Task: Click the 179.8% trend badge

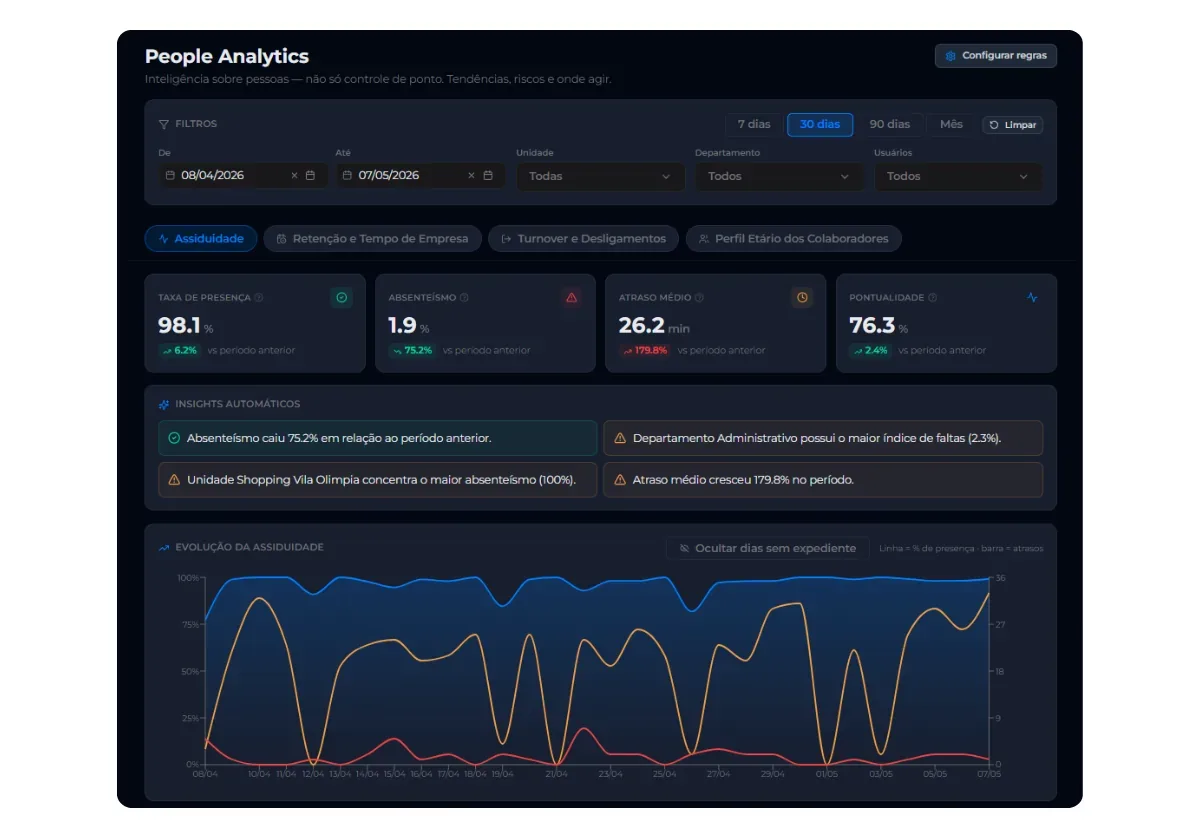Action: pyautogui.click(x=645, y=350)
